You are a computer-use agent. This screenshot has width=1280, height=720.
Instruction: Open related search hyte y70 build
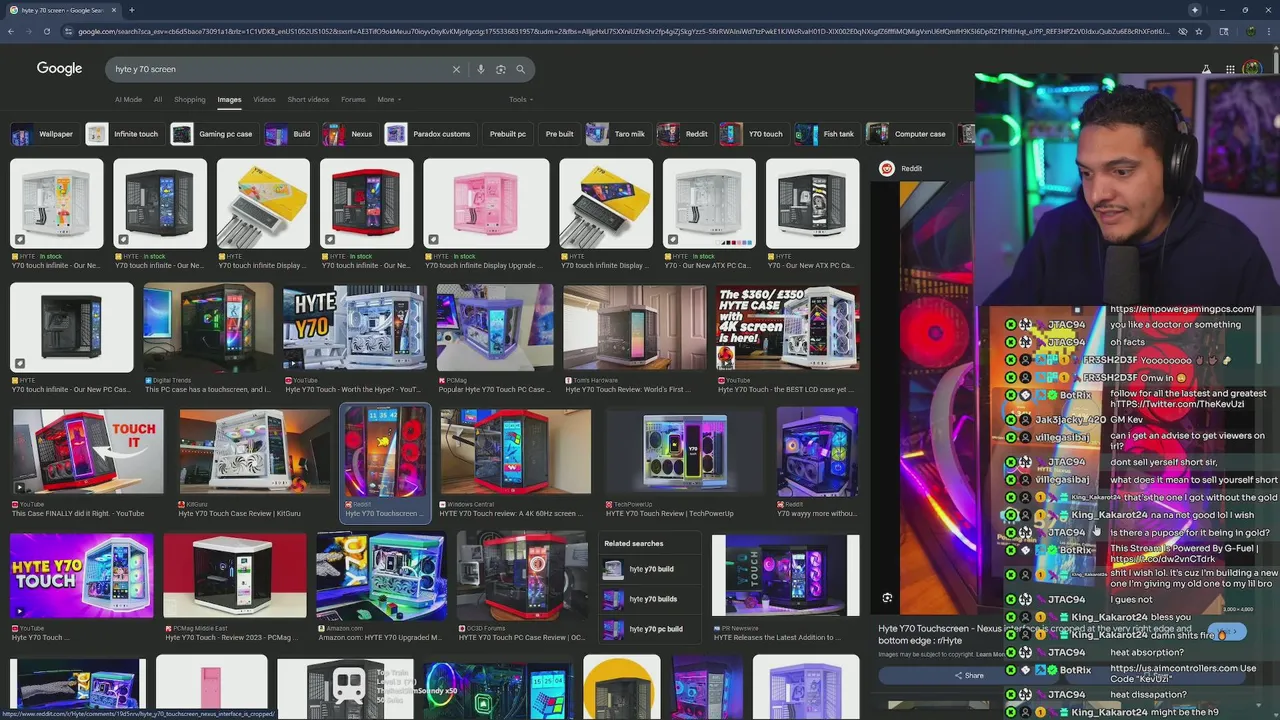pos(651,569)
